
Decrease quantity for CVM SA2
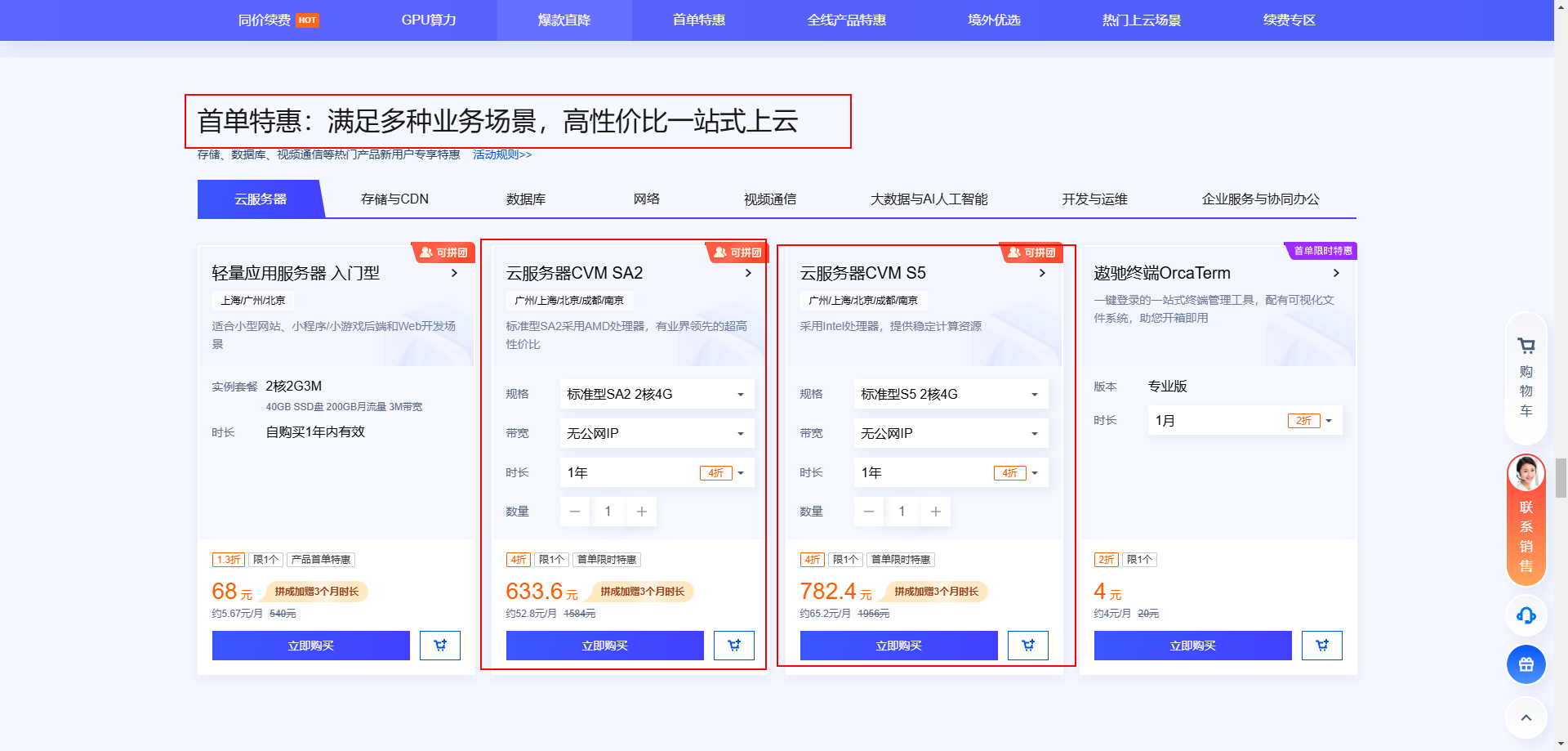click(575, 512)
